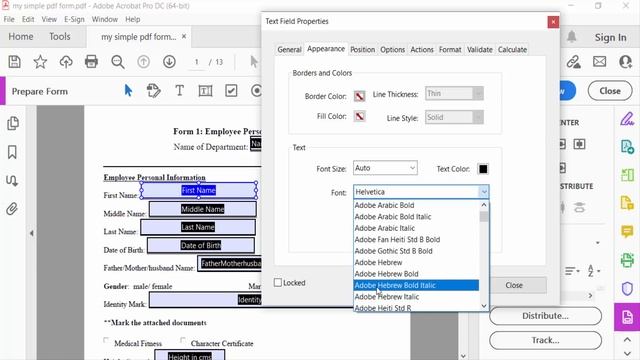Select Adobe Hebrew Bold Italic font
Viewport: 640px width, 360px height.
click(x=416, y=285)
